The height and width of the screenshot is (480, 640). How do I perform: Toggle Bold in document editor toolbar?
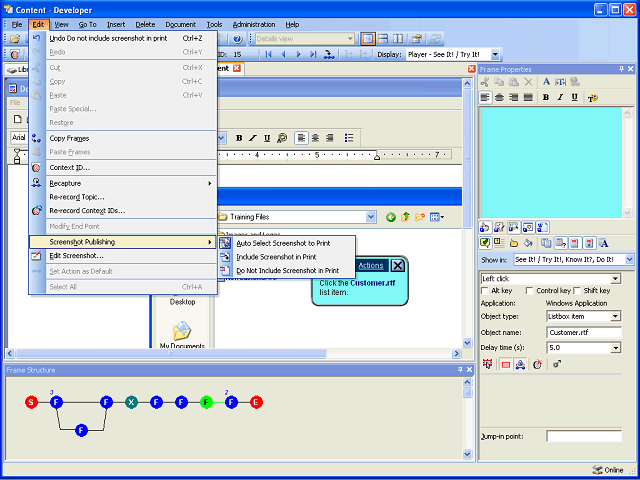[239, 138]
